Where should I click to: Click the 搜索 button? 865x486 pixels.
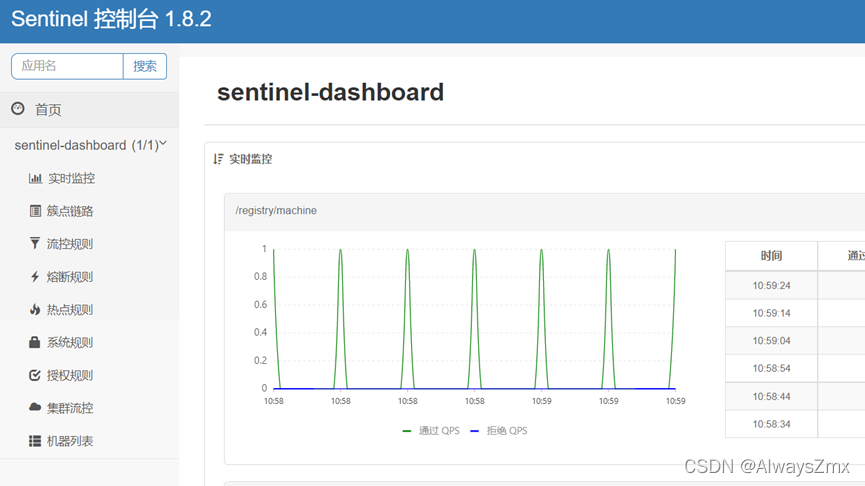tap(145, 66)
